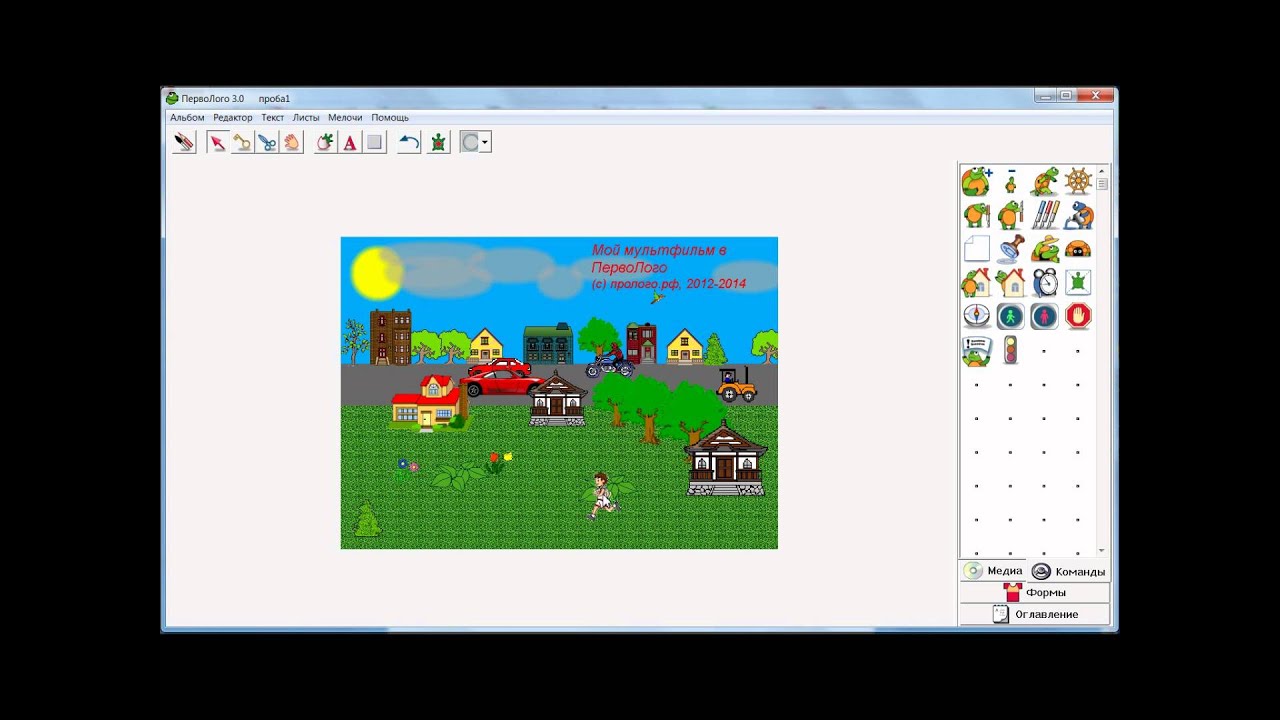Open the Помощь menu

tap(390, 117)
